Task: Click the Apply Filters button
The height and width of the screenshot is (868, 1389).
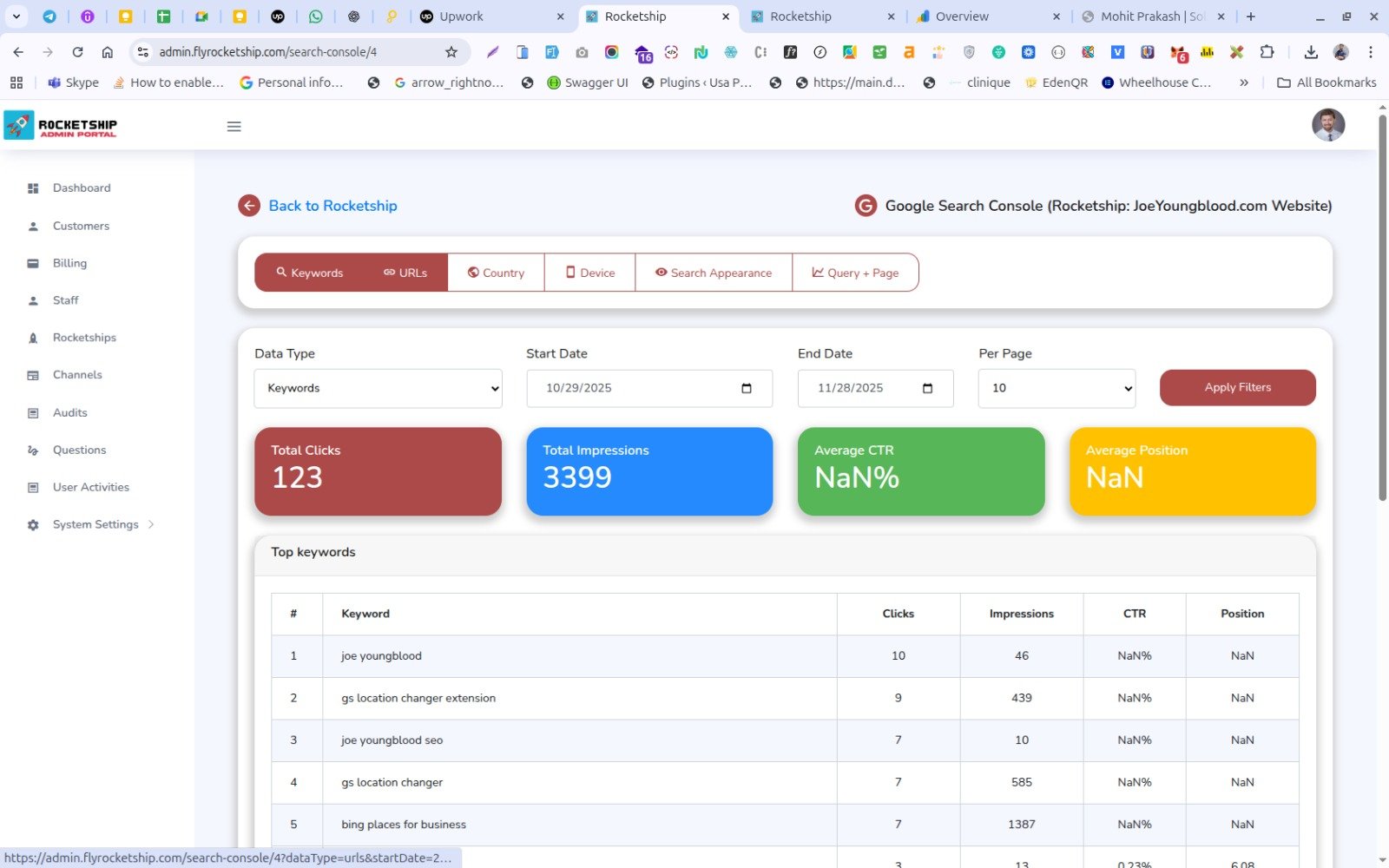Action: 1237,388
